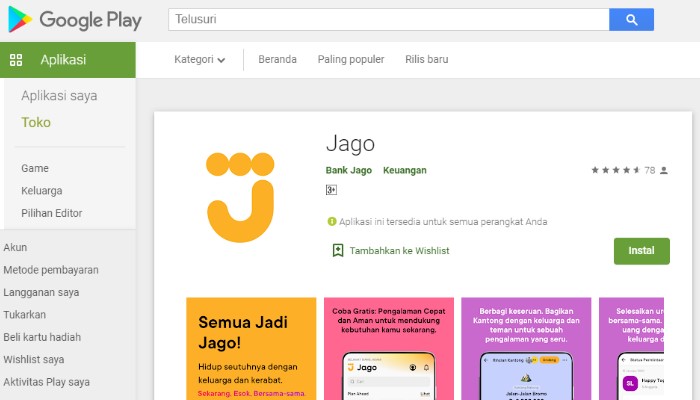Open Aplikasi saya

coord(59,96)
